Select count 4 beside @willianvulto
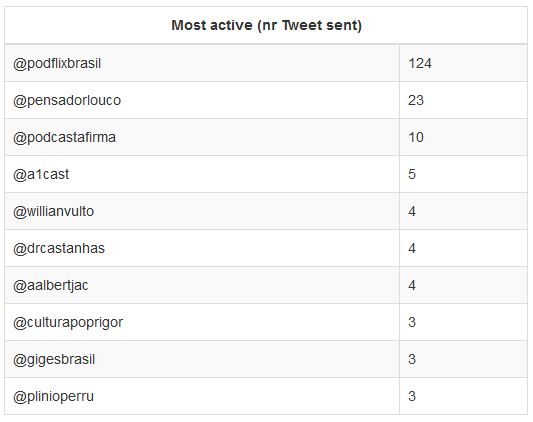 click(x=412, y=212)
